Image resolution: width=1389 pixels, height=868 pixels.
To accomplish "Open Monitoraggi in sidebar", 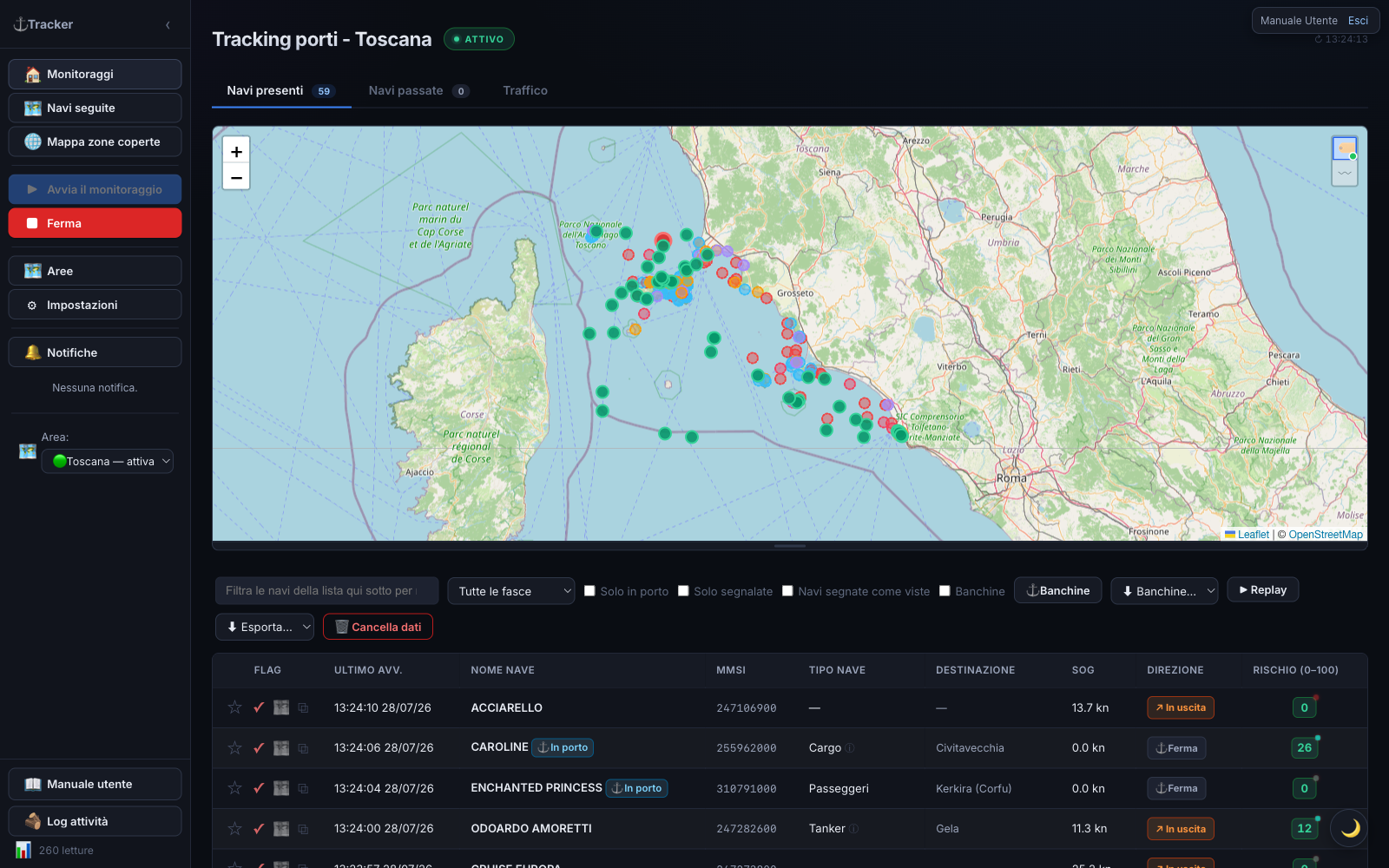I will [95, 74].
